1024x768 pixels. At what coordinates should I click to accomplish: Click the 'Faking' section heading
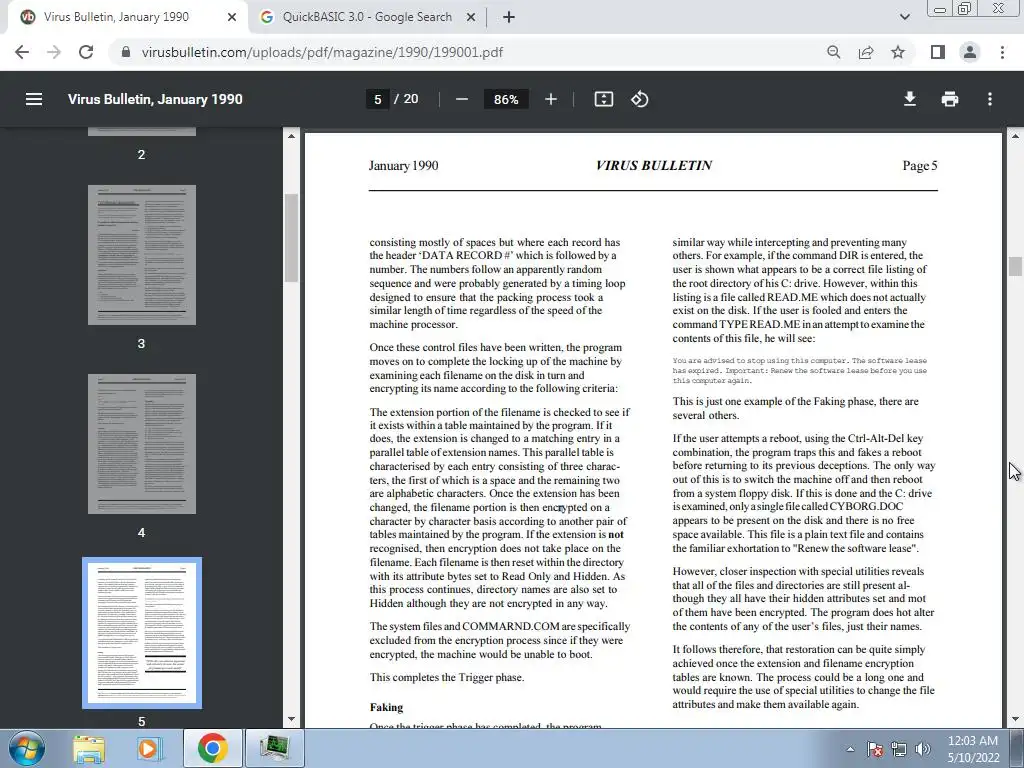pos(386,707)
